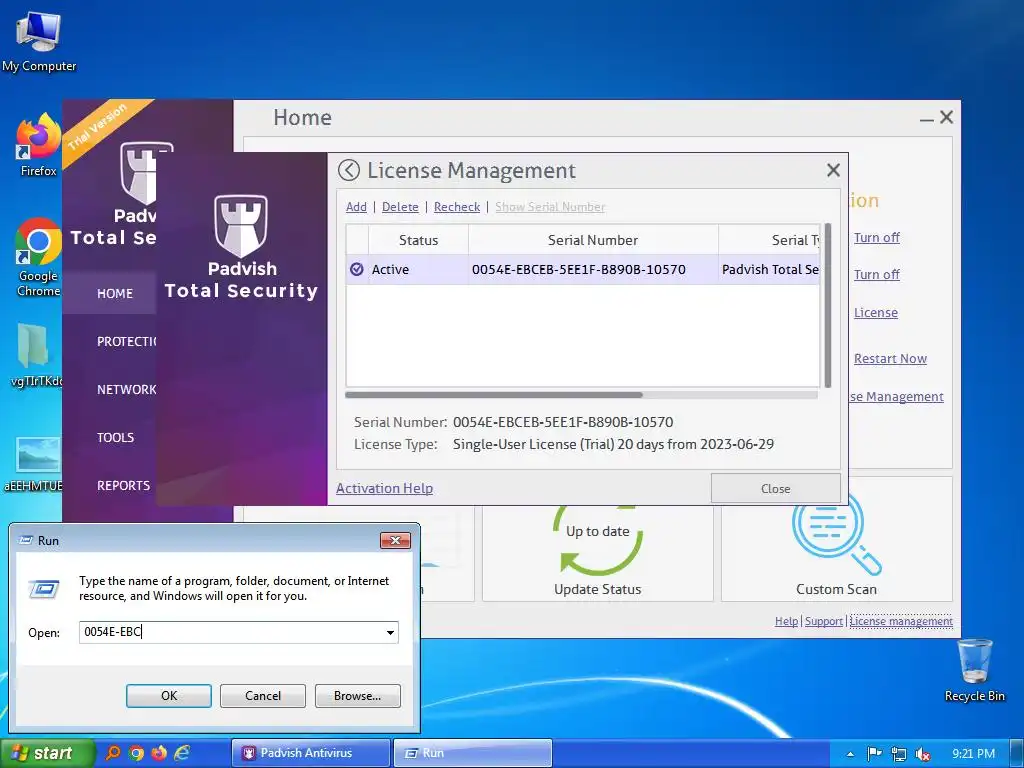The width and height of the screenshot is (1024, 768).
Task: Click the muted volume tray icon
Action: [923, 754]
